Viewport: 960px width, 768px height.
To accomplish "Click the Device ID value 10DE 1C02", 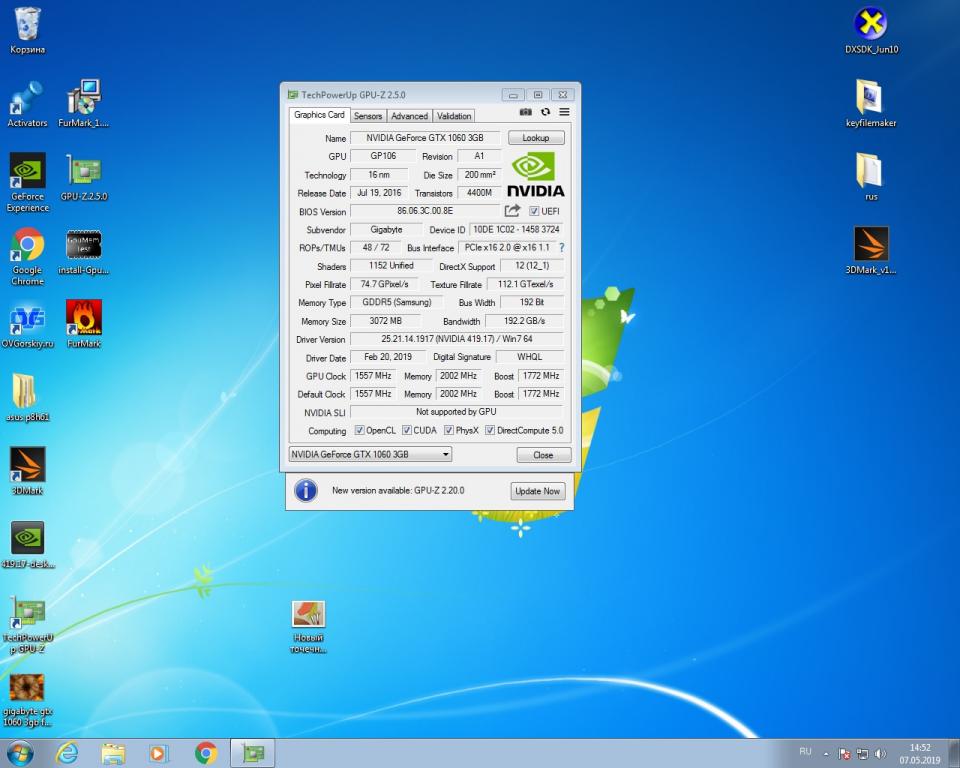I will tap(516, 230).
